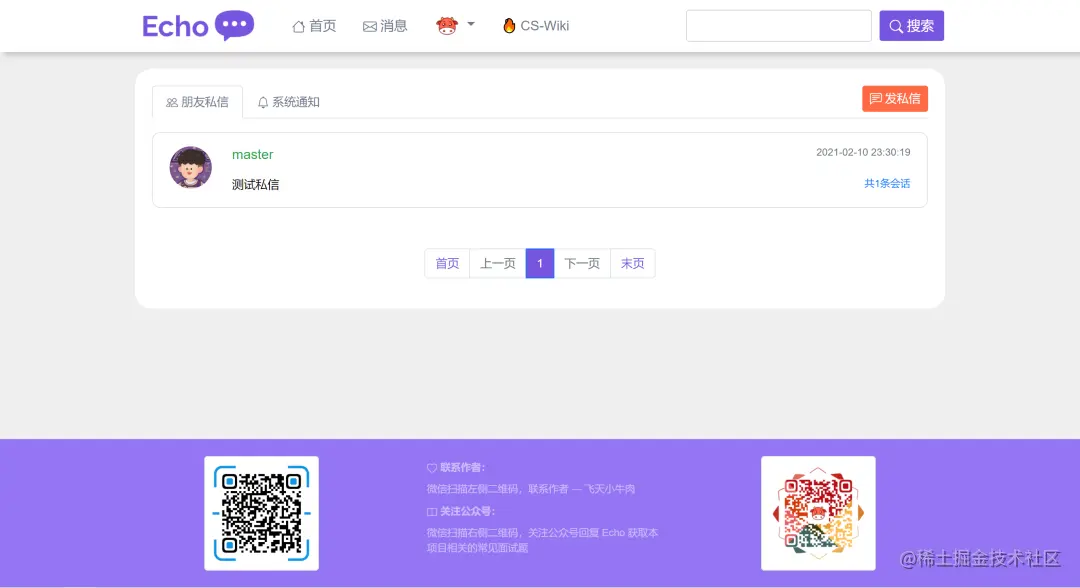The height and width of the screenshot is (588, 1080).
Task: Open the envelope icon next to 消息
Action: click(368, 25)
